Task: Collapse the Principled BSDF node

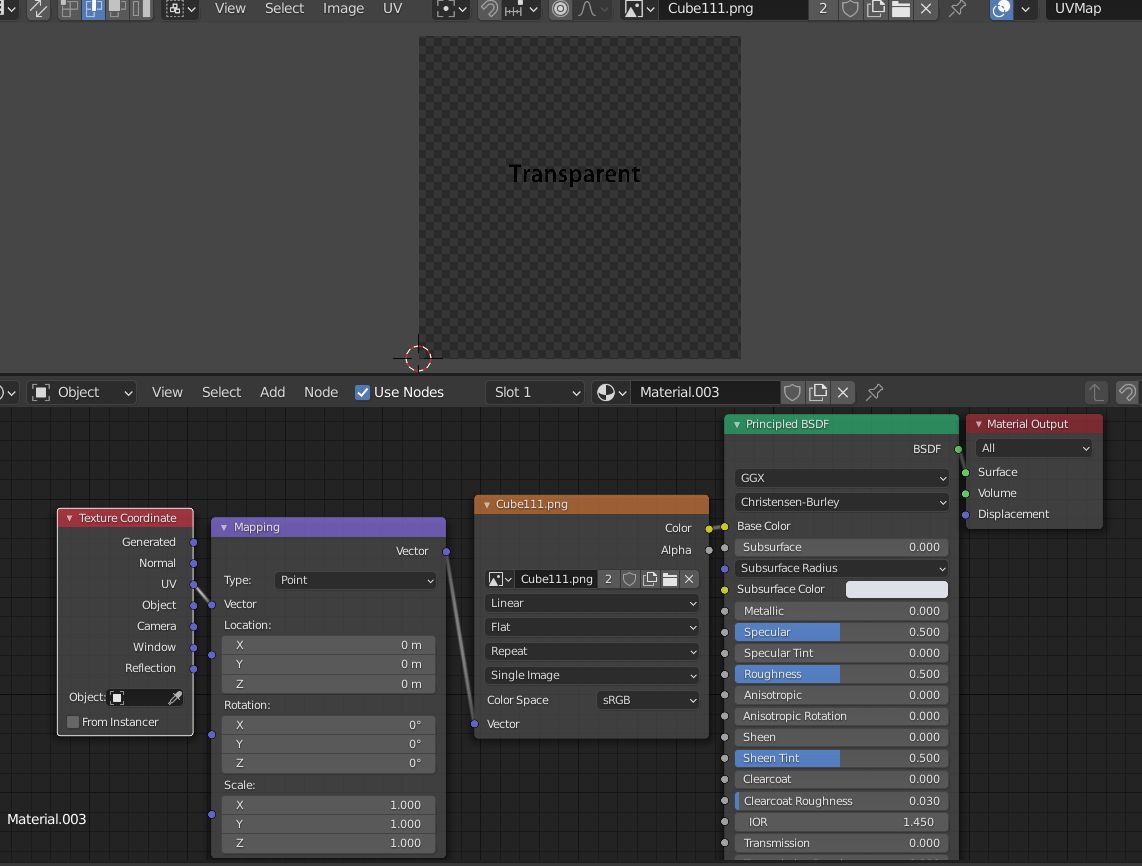Action: [x=736, y=424]
